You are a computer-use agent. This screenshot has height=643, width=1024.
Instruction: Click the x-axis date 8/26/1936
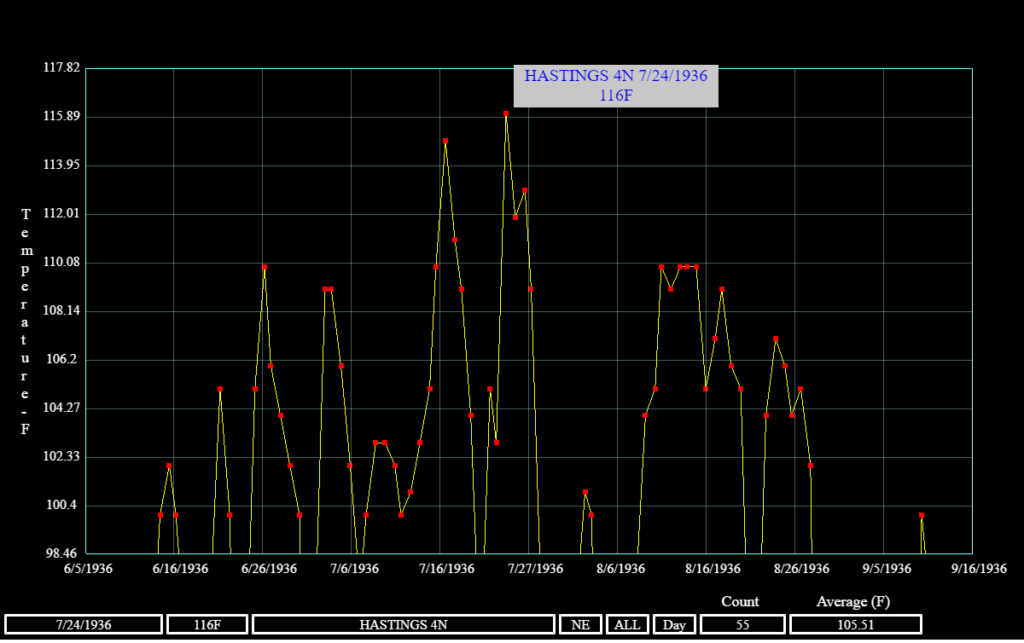coord(802,569)
